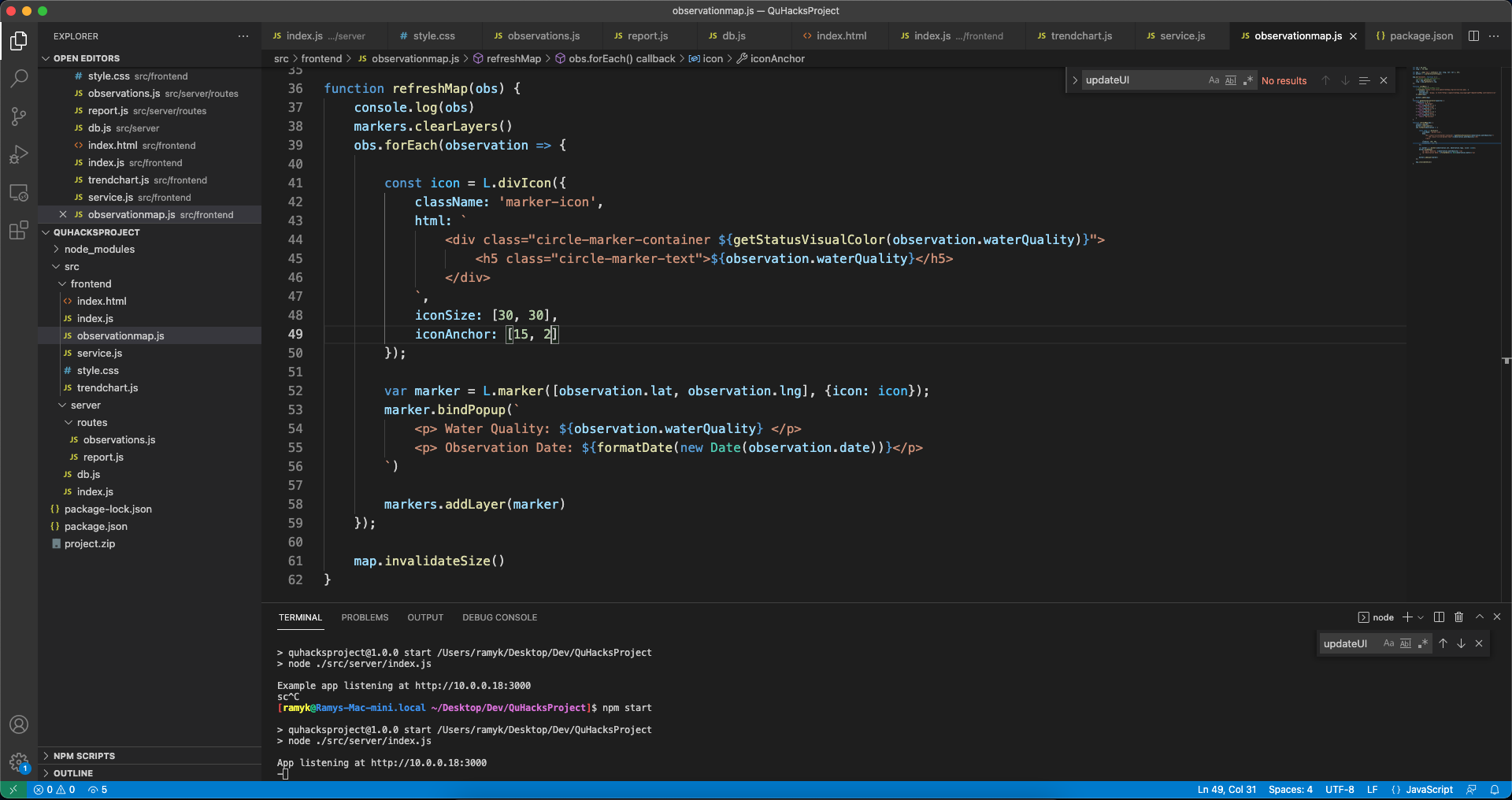Open the Extensions view

point(19,231)
